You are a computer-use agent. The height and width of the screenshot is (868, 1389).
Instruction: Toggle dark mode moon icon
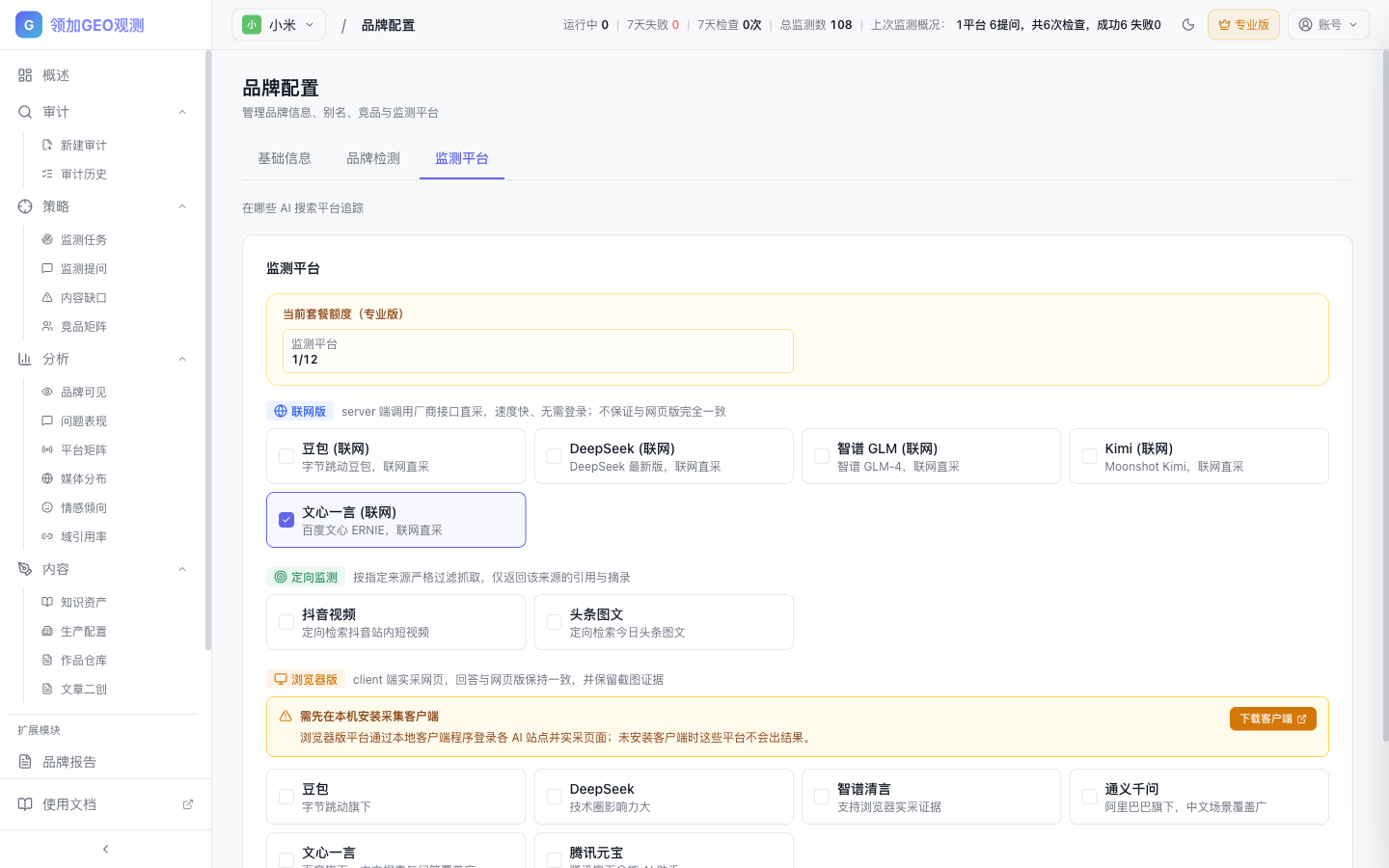coord(1188,25)
